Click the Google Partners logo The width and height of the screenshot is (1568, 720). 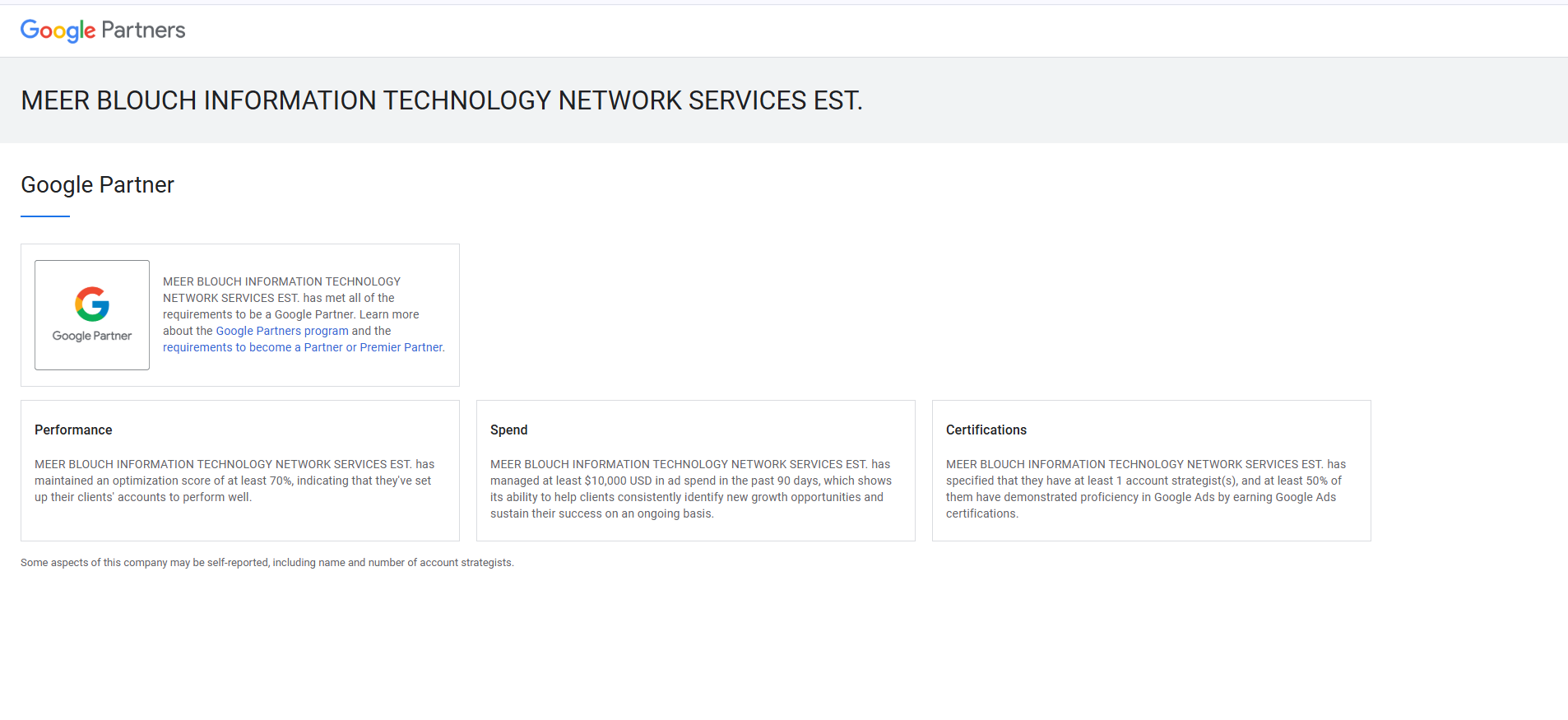coord(103,30)
